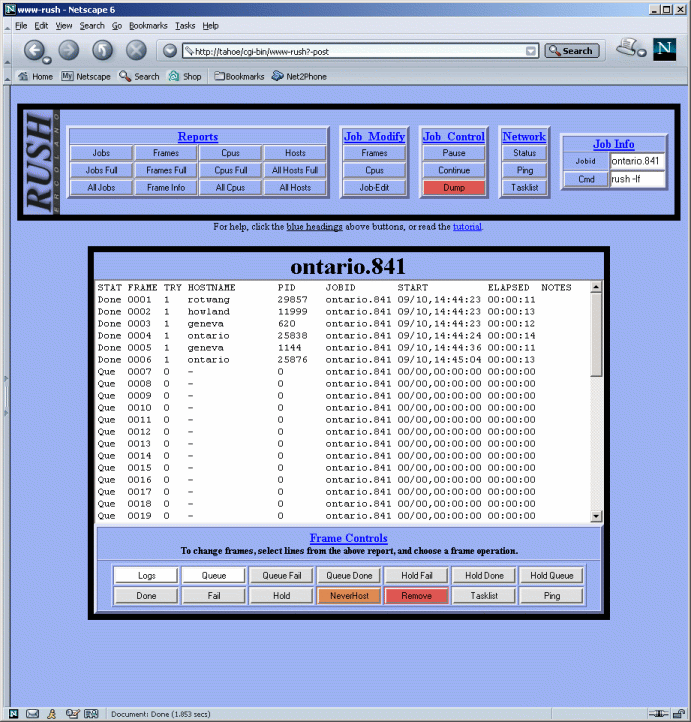Click into the Jobid text field

(x=637, y=161)
